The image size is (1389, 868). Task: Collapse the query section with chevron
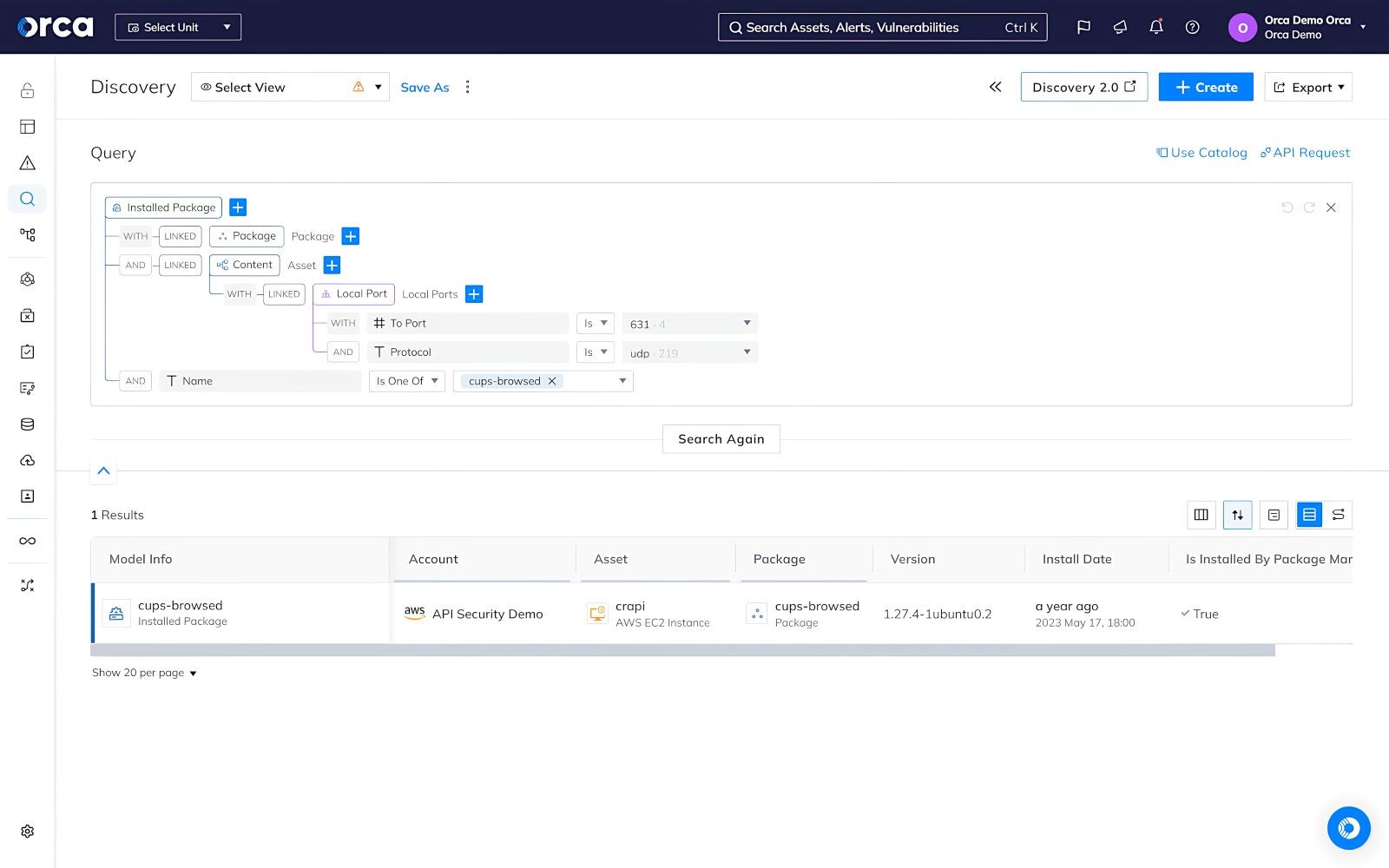[x=103, y=471]
